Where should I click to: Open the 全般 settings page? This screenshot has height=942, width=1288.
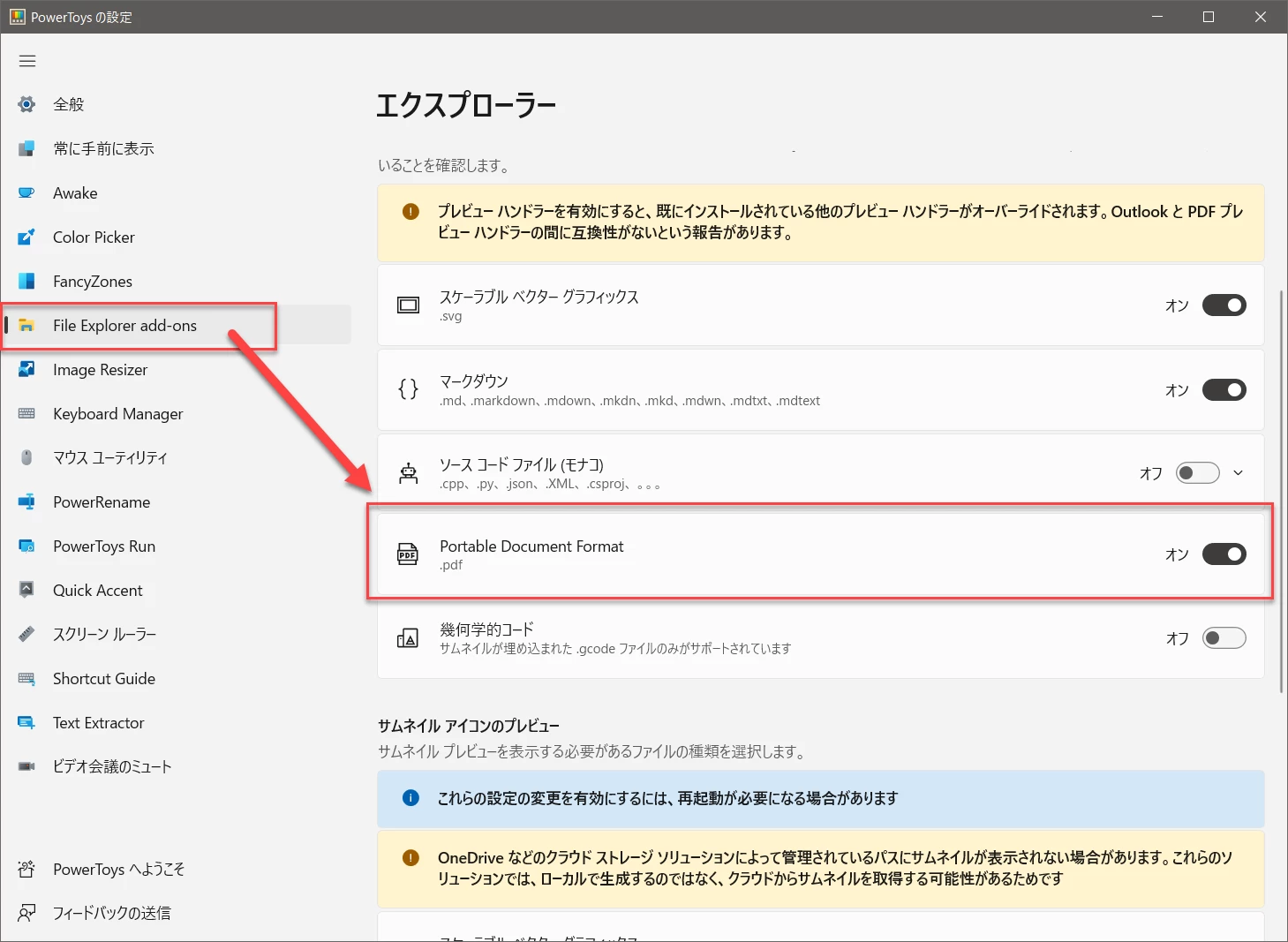177,104
